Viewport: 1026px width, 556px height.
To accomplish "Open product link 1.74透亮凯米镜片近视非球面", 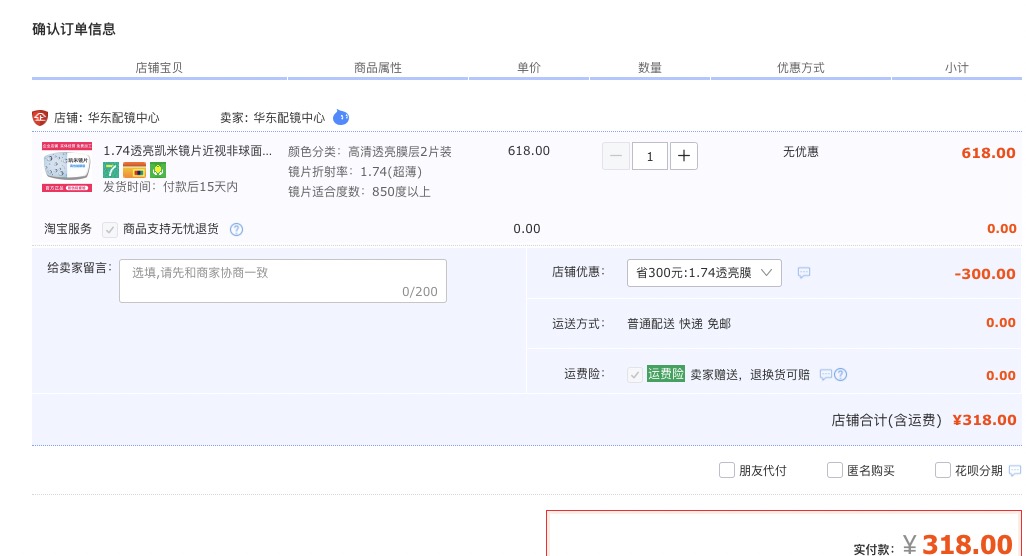I will click(188, 151).
